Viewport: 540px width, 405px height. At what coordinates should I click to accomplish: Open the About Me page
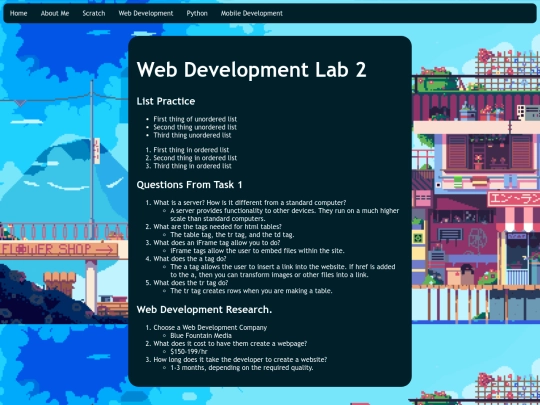[55, 13]
